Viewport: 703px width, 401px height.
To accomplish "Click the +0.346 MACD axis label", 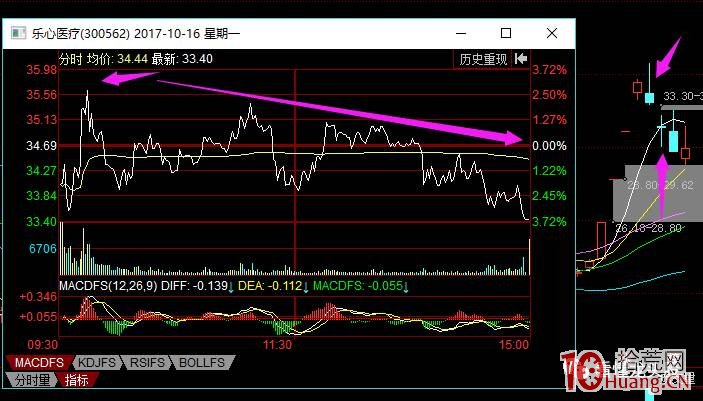I will 38,297.
